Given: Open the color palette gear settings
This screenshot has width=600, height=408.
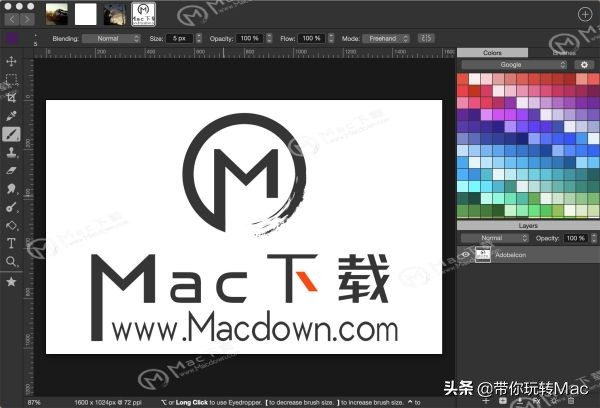Looking at the screenshot, I should tap(584, 65).
